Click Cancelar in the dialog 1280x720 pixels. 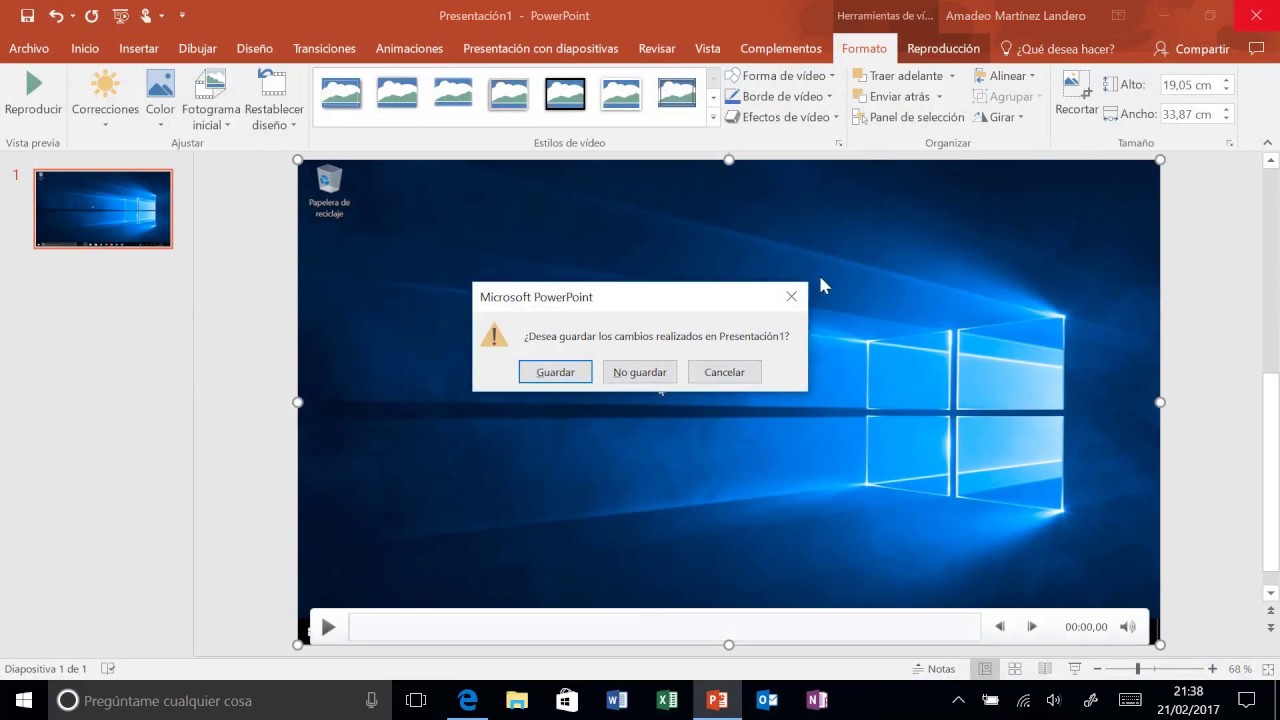pos(724,372)
